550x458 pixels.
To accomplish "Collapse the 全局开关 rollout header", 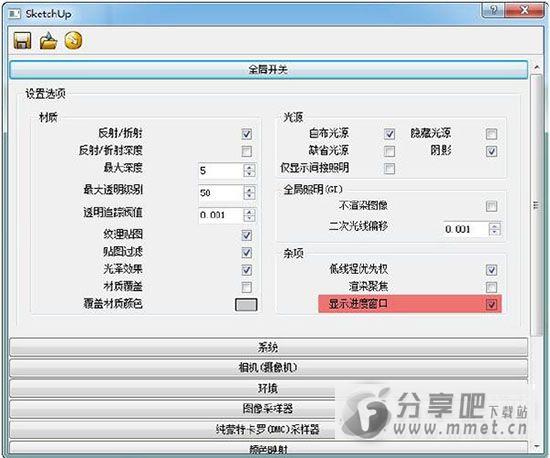I will pyautogui.click(x=269, y=70).
